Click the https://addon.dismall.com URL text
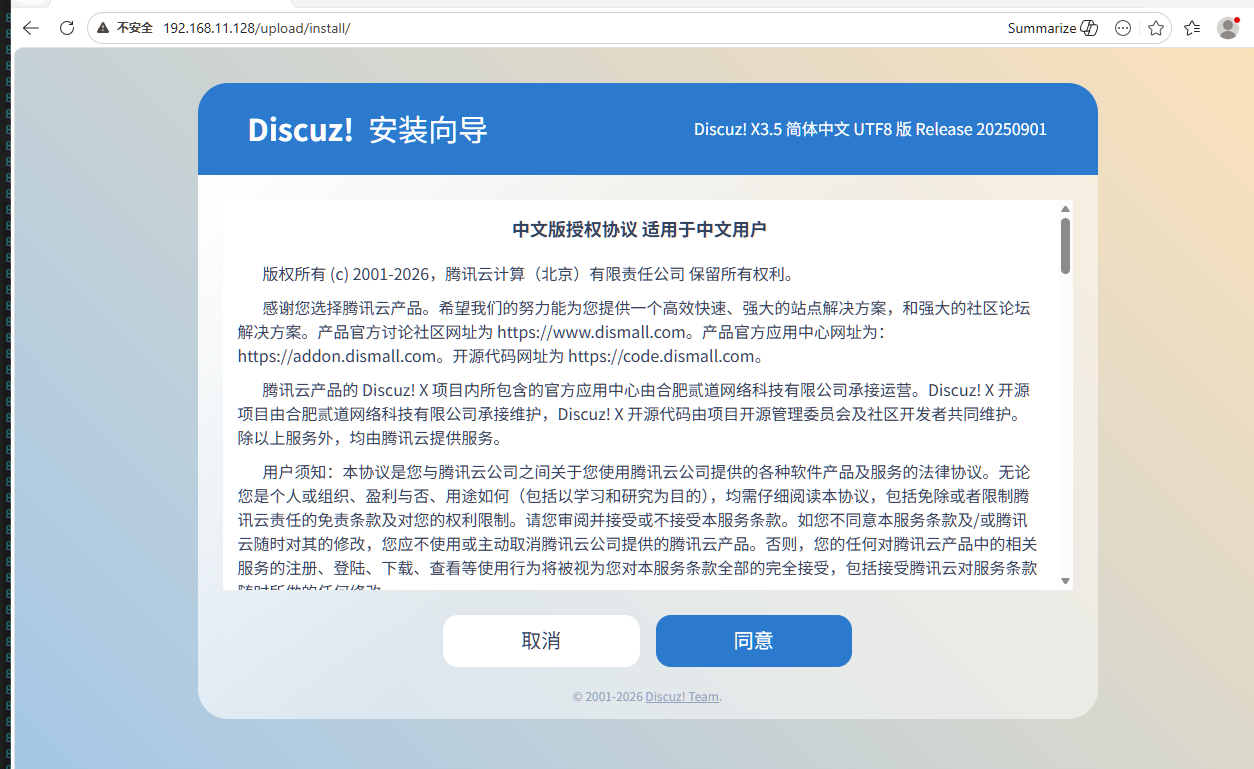 click(x=338, y=356)
